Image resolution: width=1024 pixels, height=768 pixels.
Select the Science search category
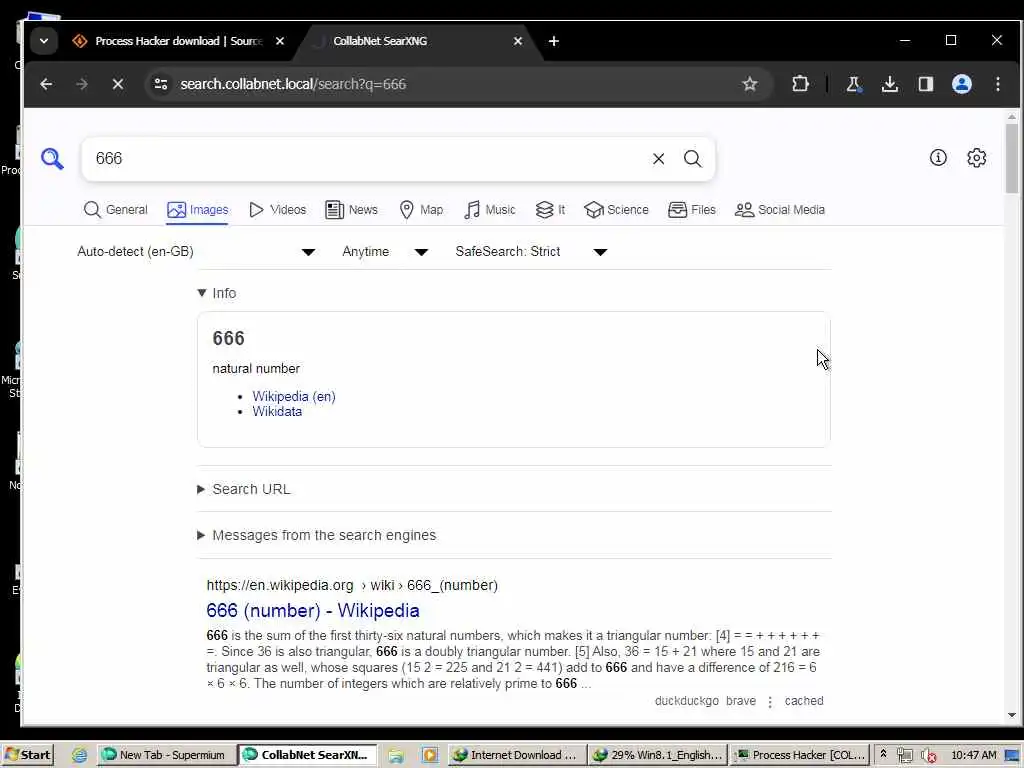pos(616,210)
